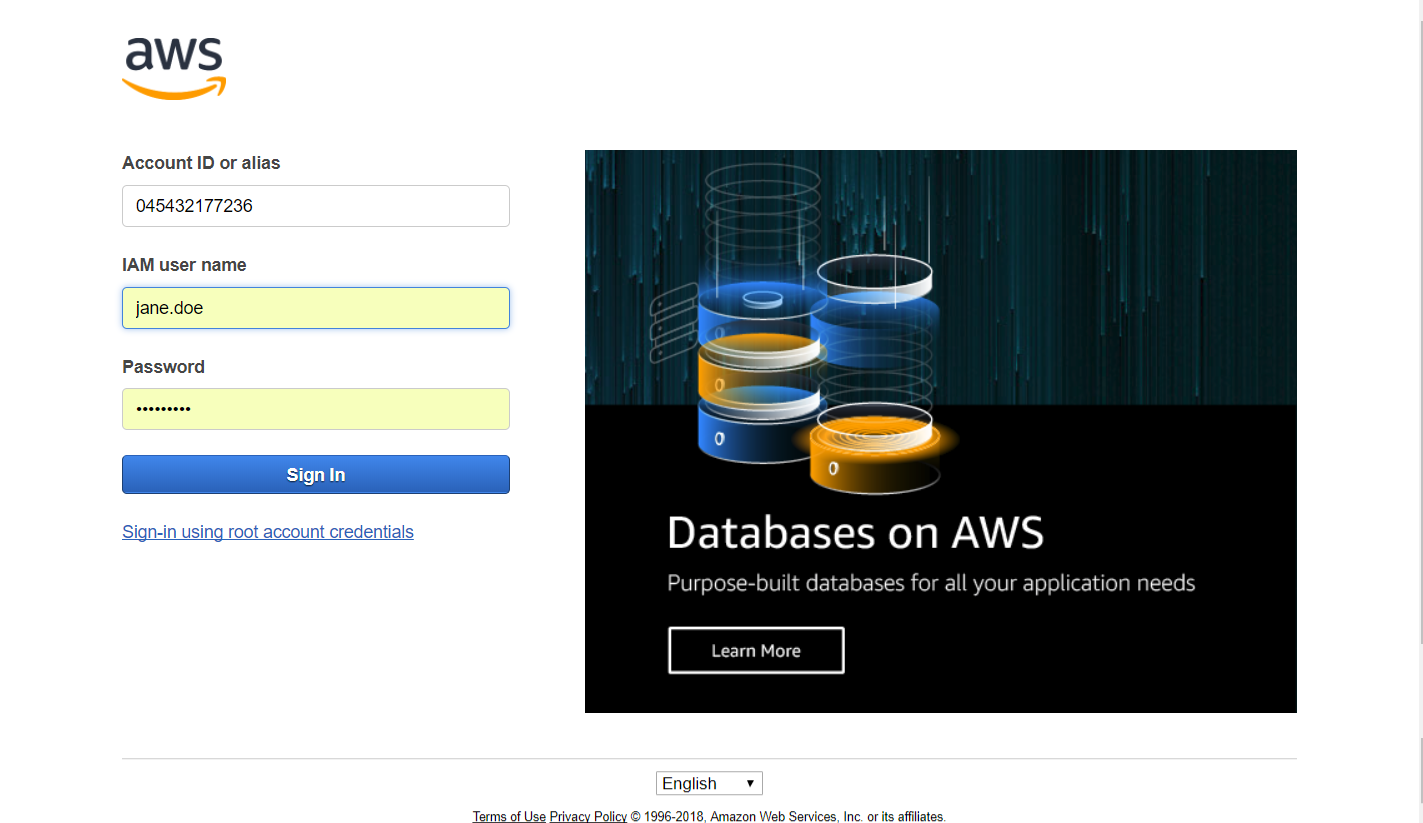Click the purpose-built databases subtitle text
Viewport: 1423px width, 823px height.
click(931, 583)
